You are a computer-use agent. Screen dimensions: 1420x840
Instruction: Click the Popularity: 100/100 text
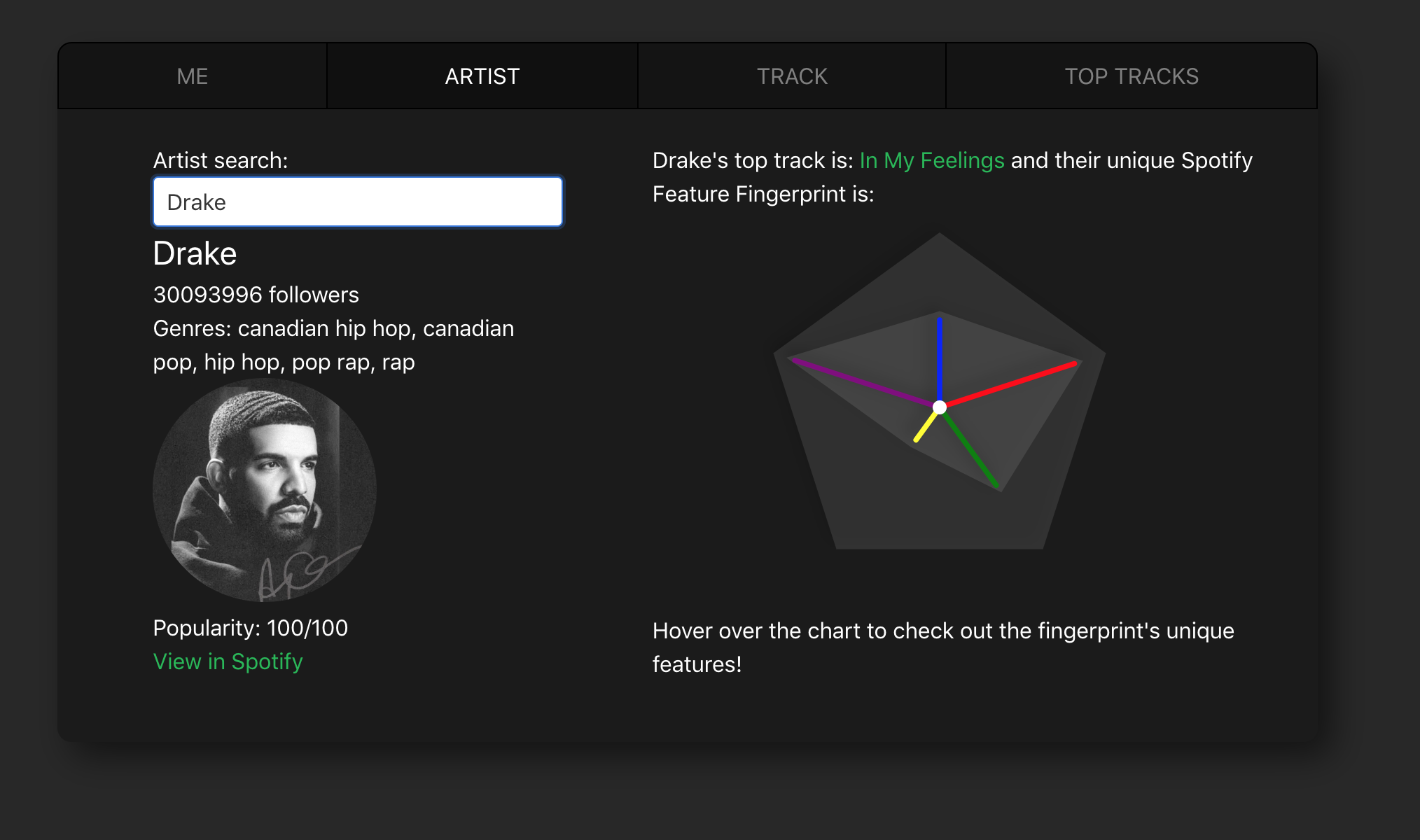tap(251, 628)
